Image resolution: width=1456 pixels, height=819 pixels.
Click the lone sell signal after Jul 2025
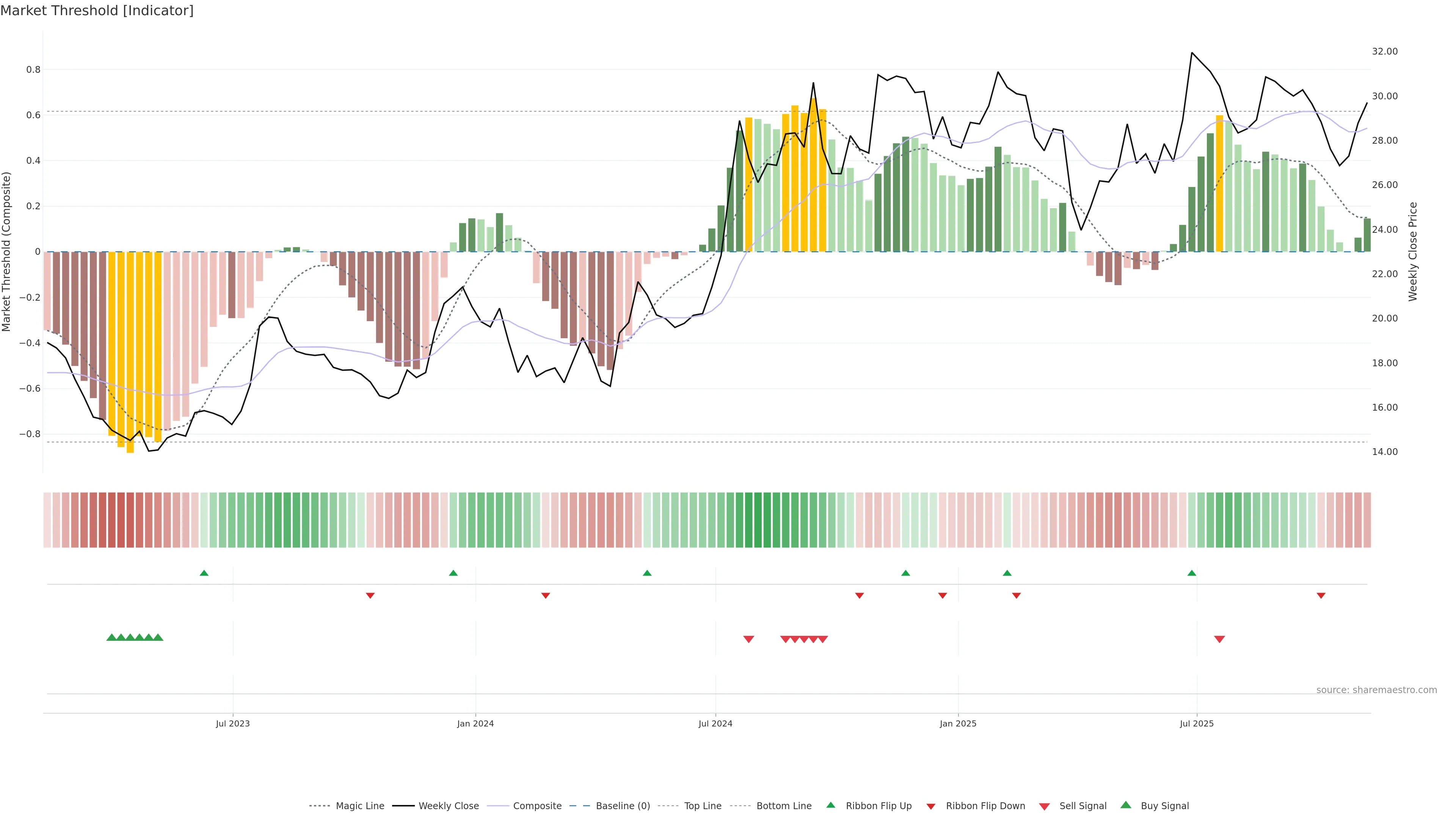tap(1219, 639)
